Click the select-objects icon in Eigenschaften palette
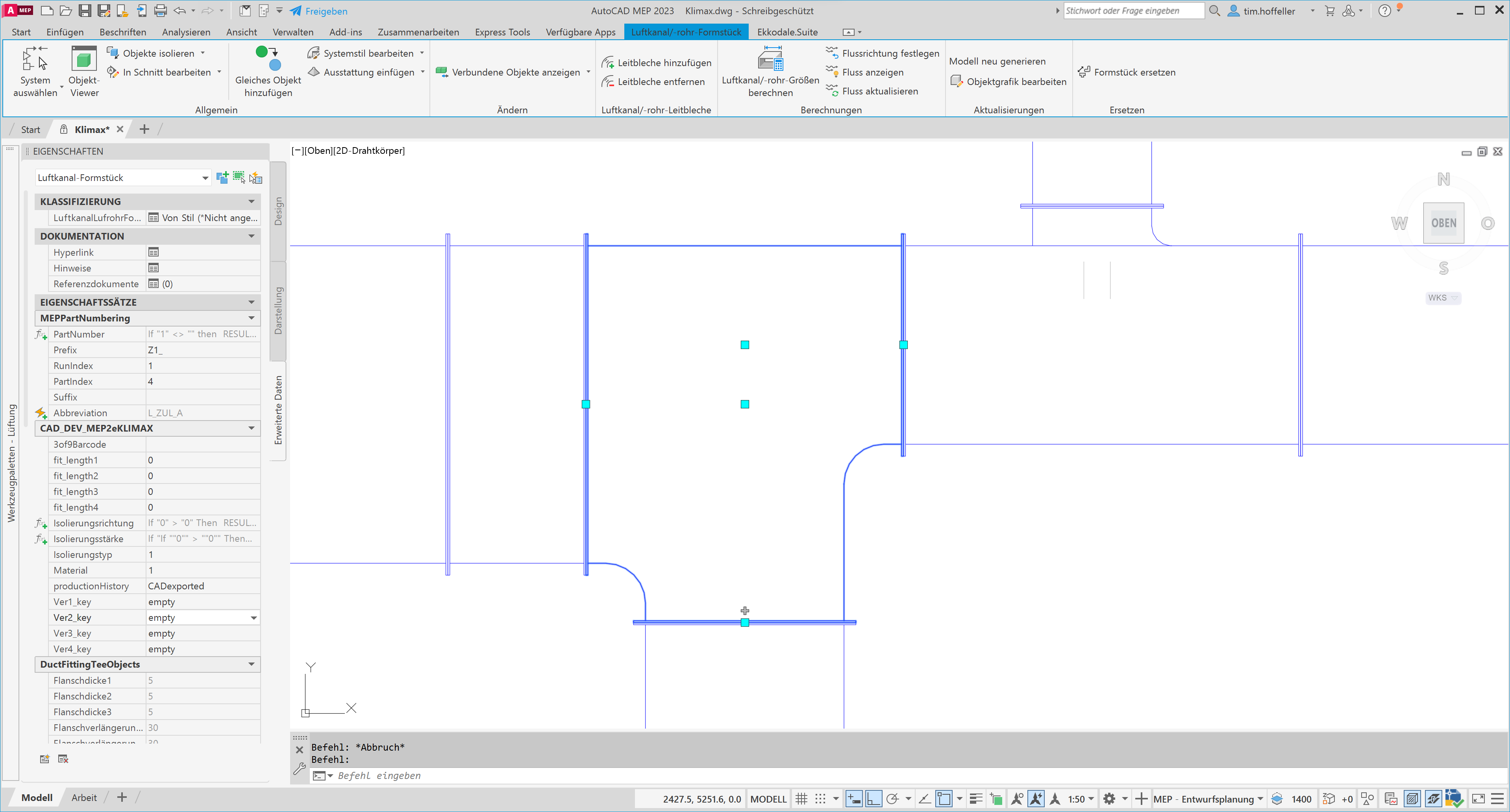 pos(239,177)
